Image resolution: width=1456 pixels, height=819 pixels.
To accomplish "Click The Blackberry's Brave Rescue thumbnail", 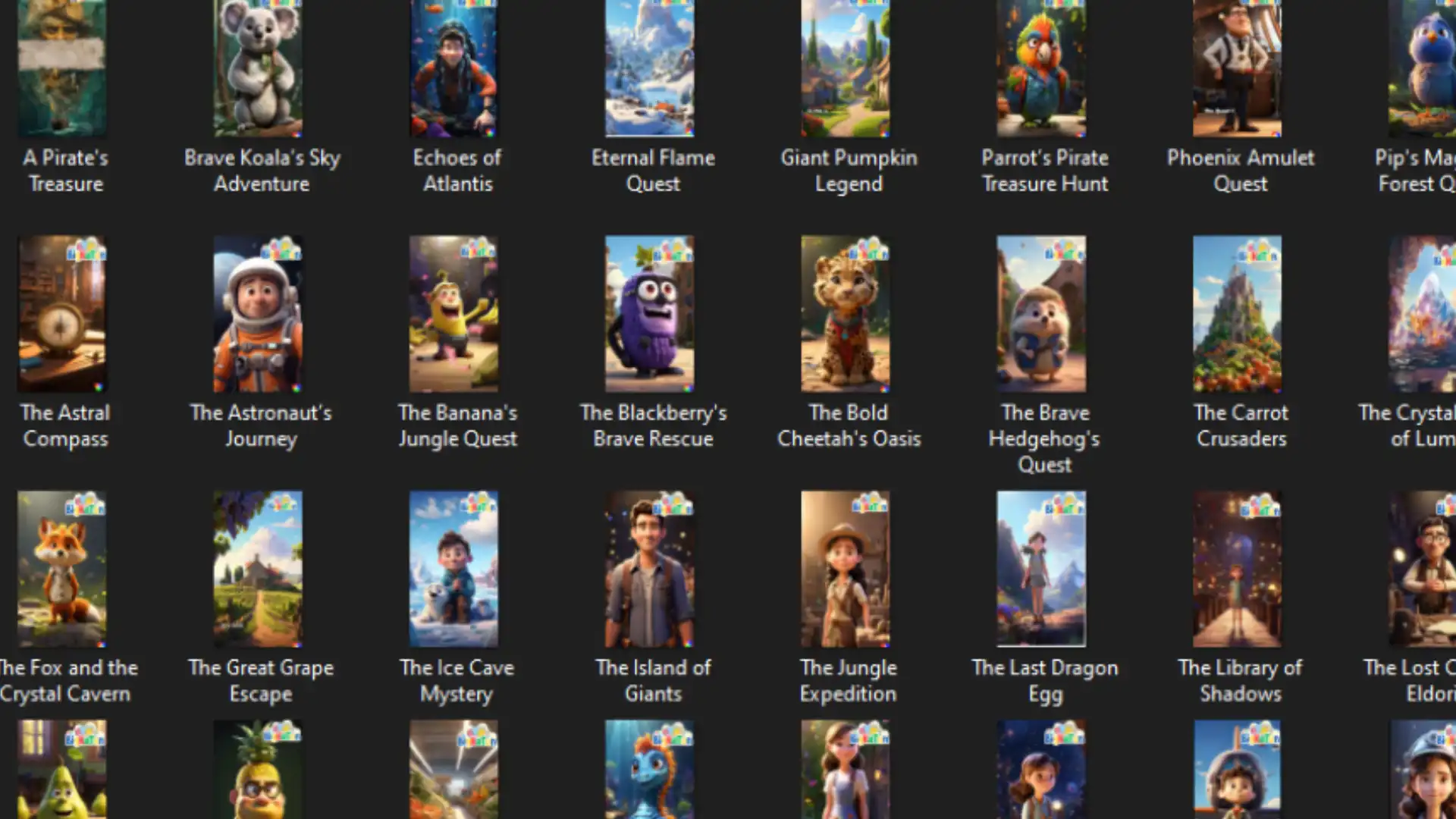I will coord(649,314).
